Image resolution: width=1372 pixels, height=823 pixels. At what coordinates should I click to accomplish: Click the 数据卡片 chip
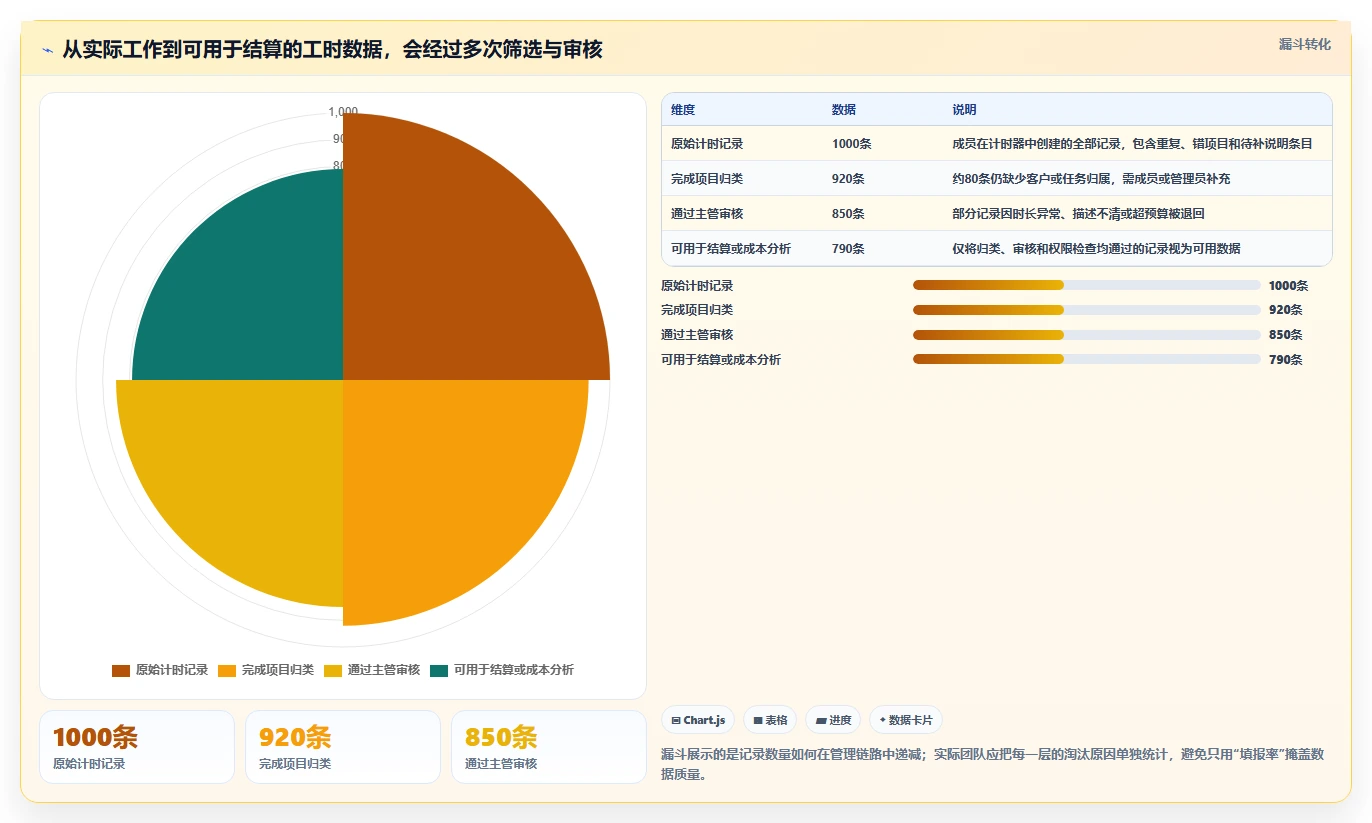pos(905,720)
